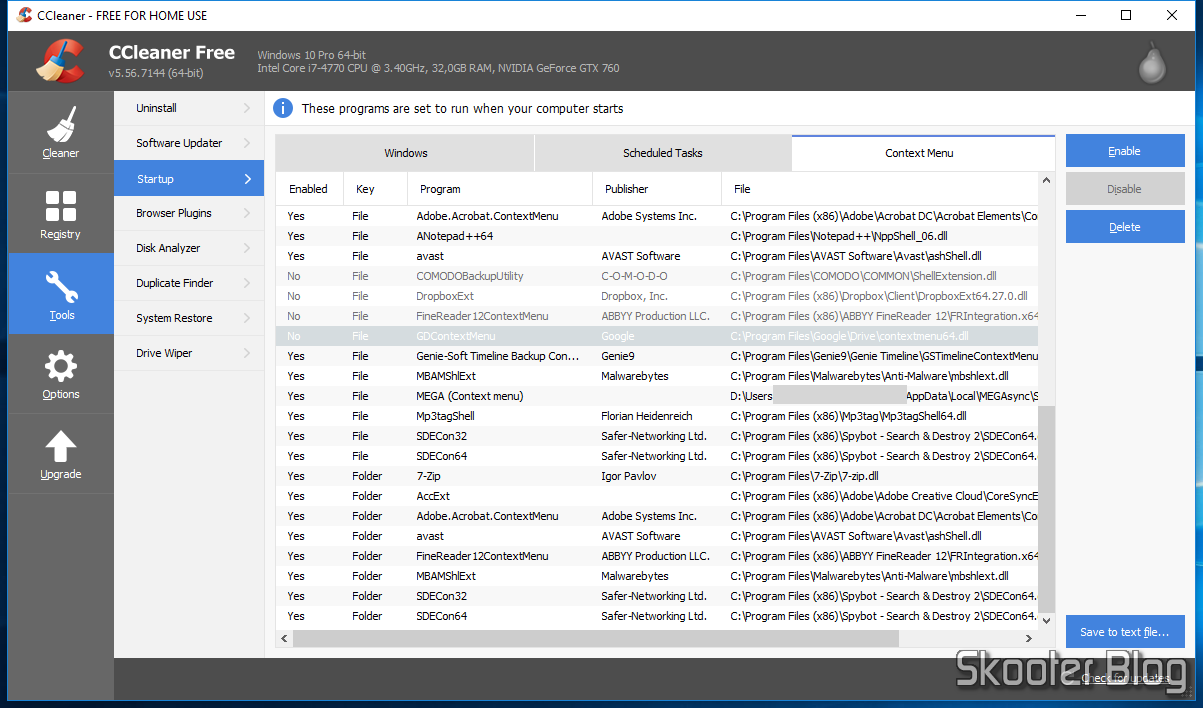Select Mp3tagShell row
1203x708 pixels.
click(658, 416)
